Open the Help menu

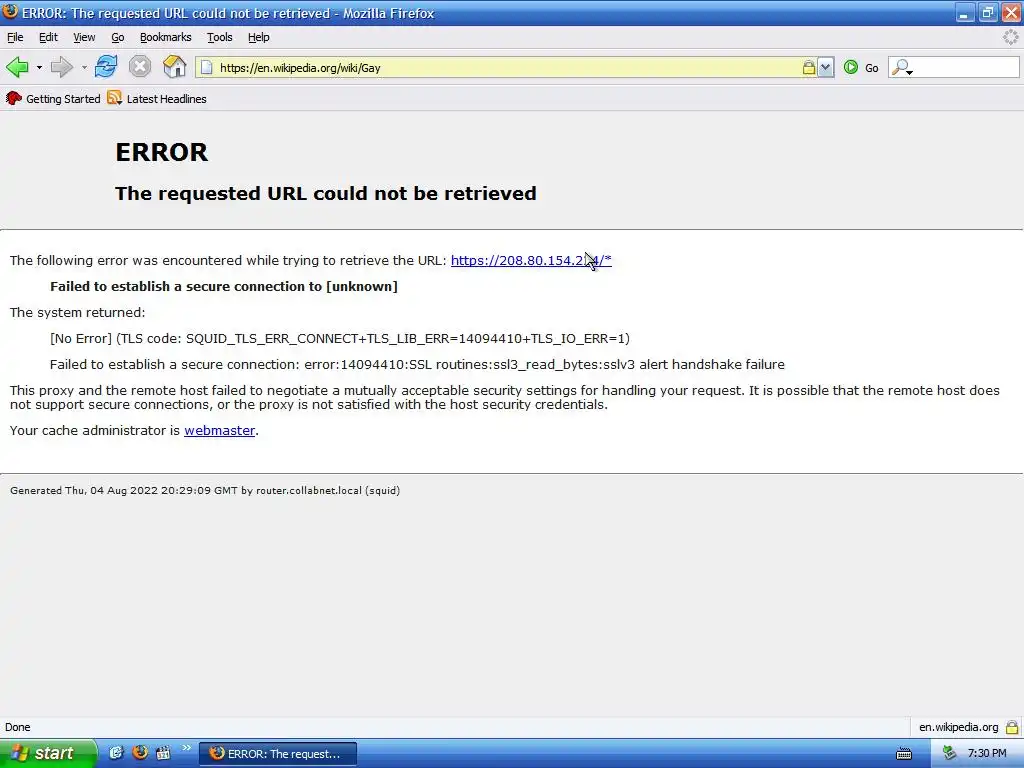pyautogui.click(x=259, y=37)
